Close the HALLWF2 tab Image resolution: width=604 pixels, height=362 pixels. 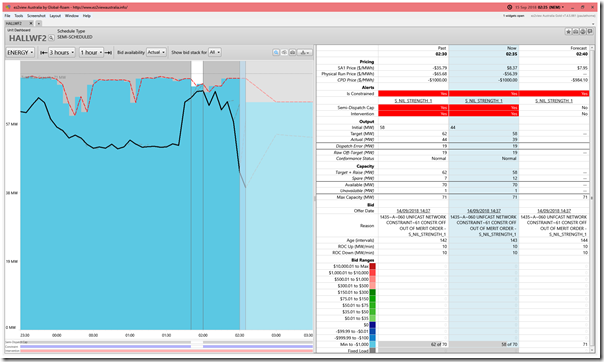31,23
